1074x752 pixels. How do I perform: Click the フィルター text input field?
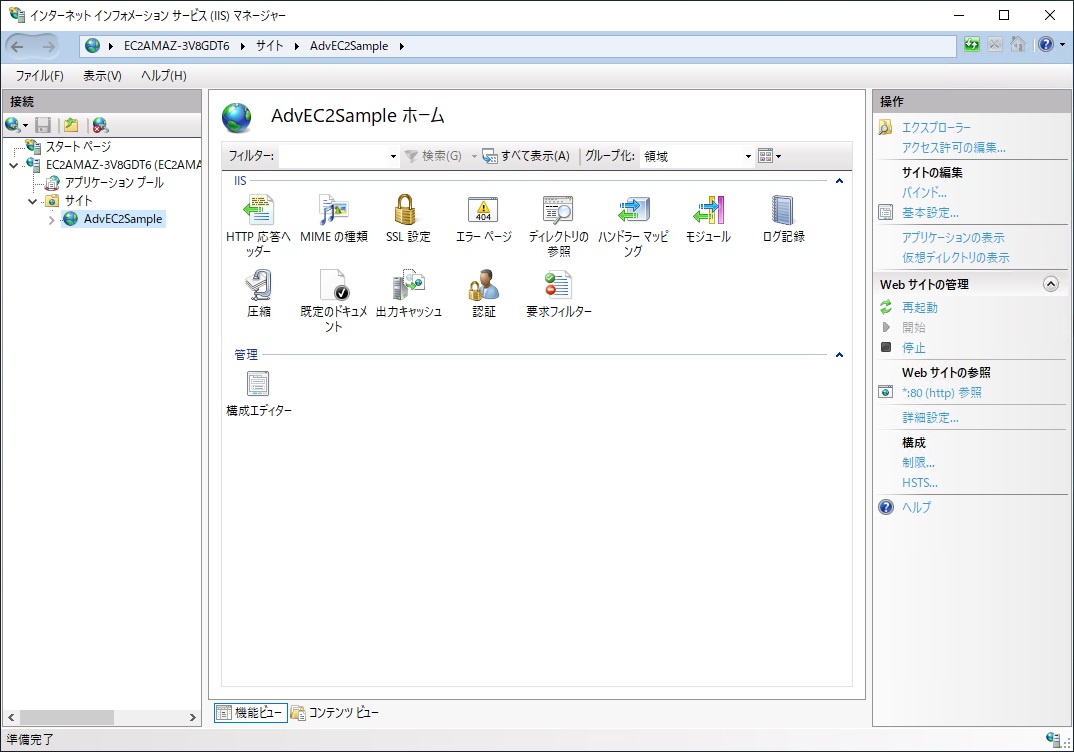(333, 156)
